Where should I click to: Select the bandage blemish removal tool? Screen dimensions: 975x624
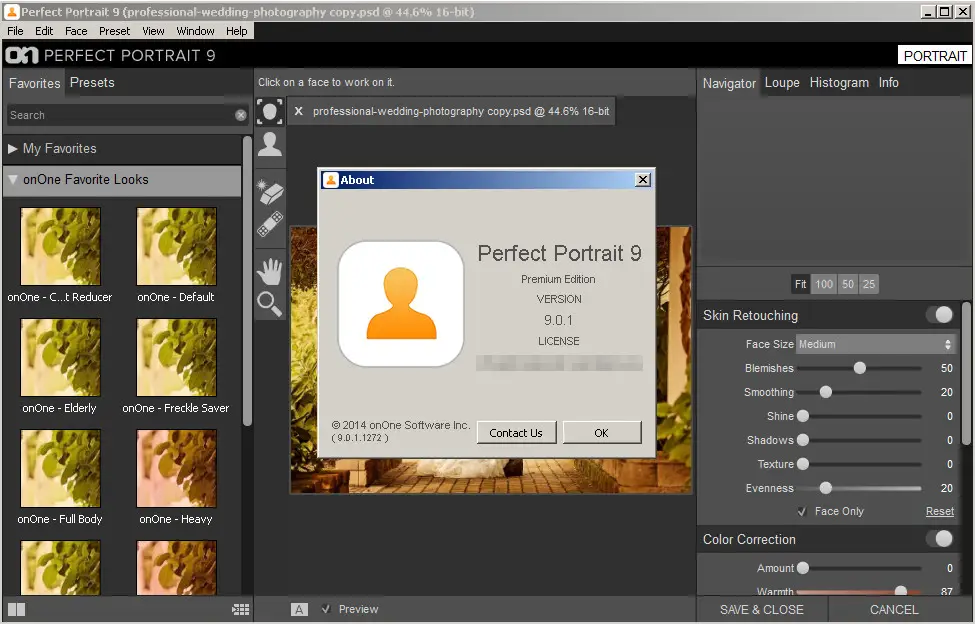(270, 224)
